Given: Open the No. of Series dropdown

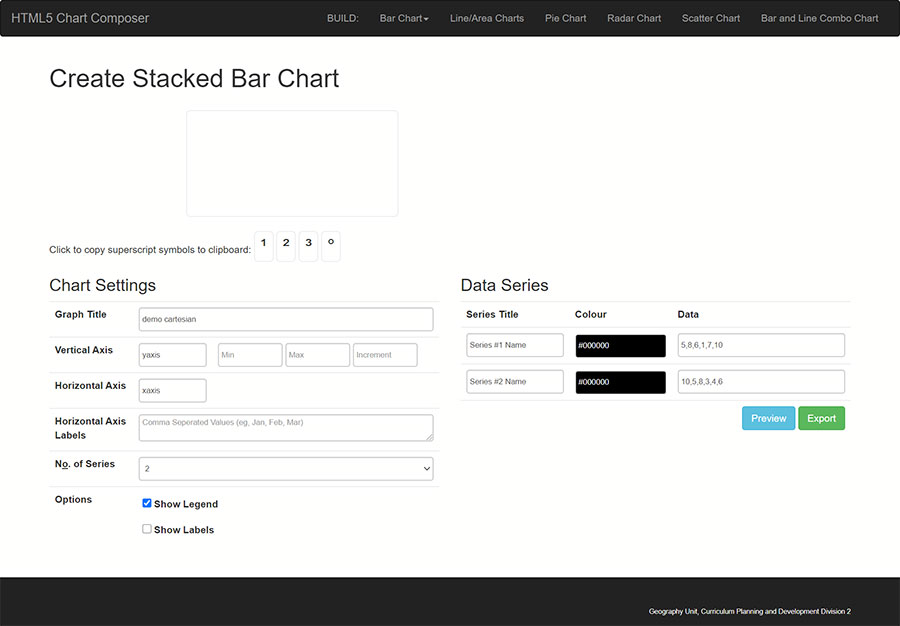Looking at the screenshot, I should (286, 468).
